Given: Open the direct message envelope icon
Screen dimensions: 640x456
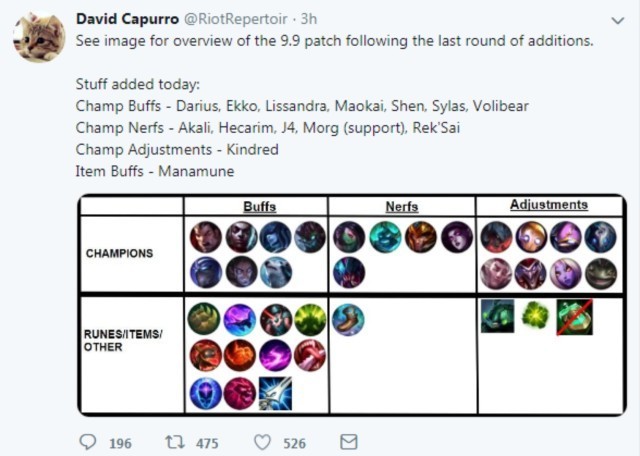Looking at the screenshot, I should [x=349, y=442].
